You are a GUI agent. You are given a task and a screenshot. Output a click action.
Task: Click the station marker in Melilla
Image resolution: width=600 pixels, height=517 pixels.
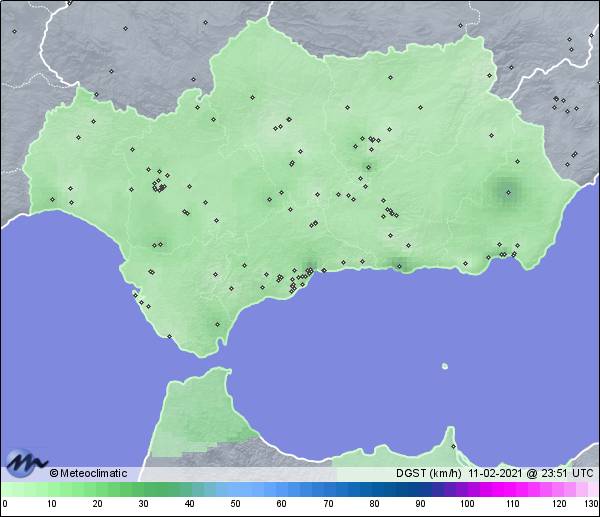click(x=453, y=447)
